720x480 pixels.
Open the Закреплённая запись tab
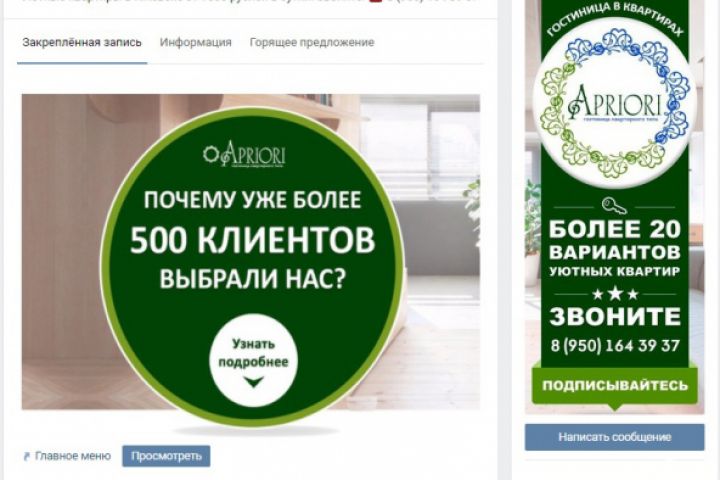(x=82, y=42)
